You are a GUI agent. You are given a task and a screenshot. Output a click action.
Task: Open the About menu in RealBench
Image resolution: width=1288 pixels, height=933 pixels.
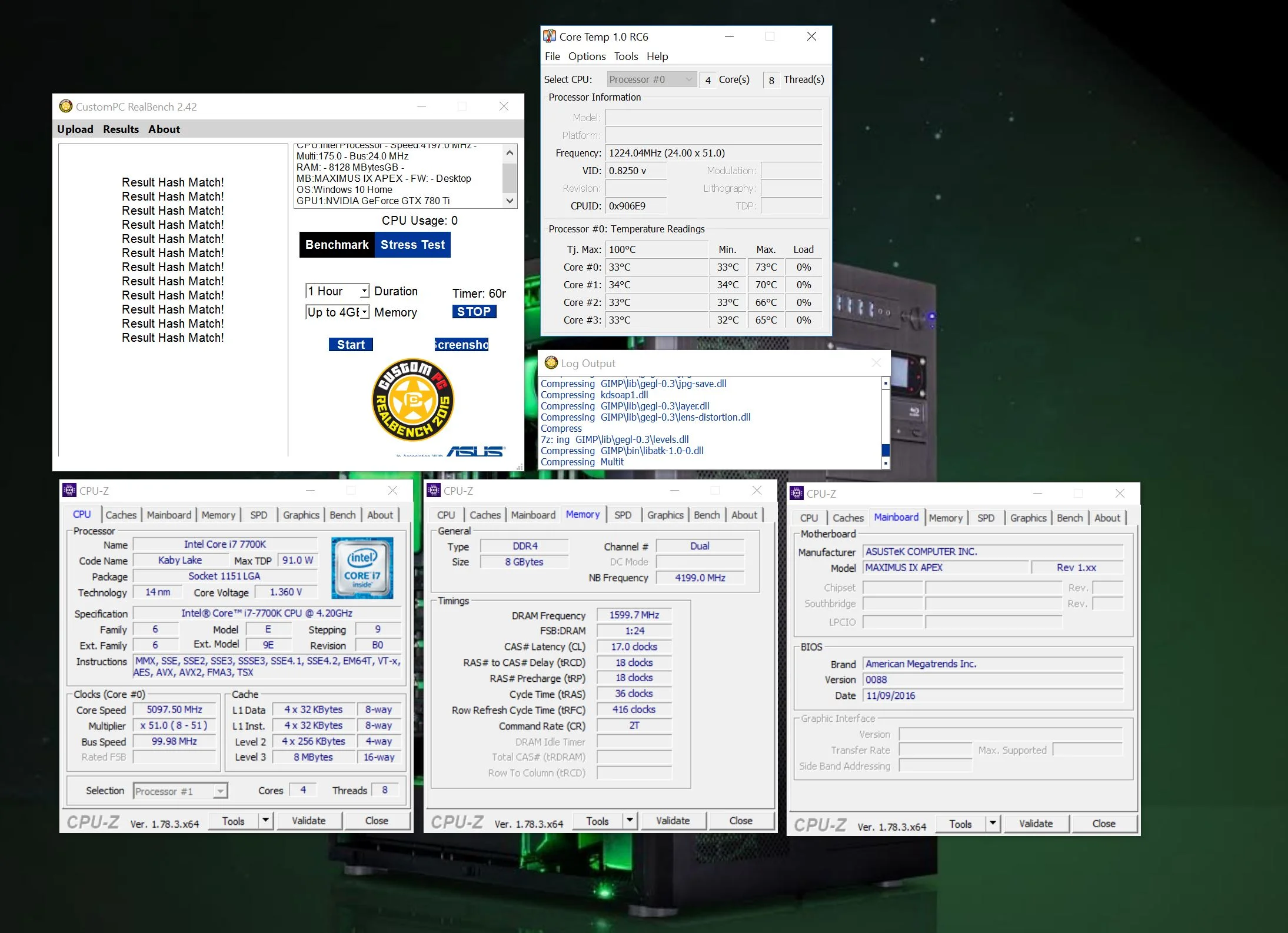tap(164, 129)
